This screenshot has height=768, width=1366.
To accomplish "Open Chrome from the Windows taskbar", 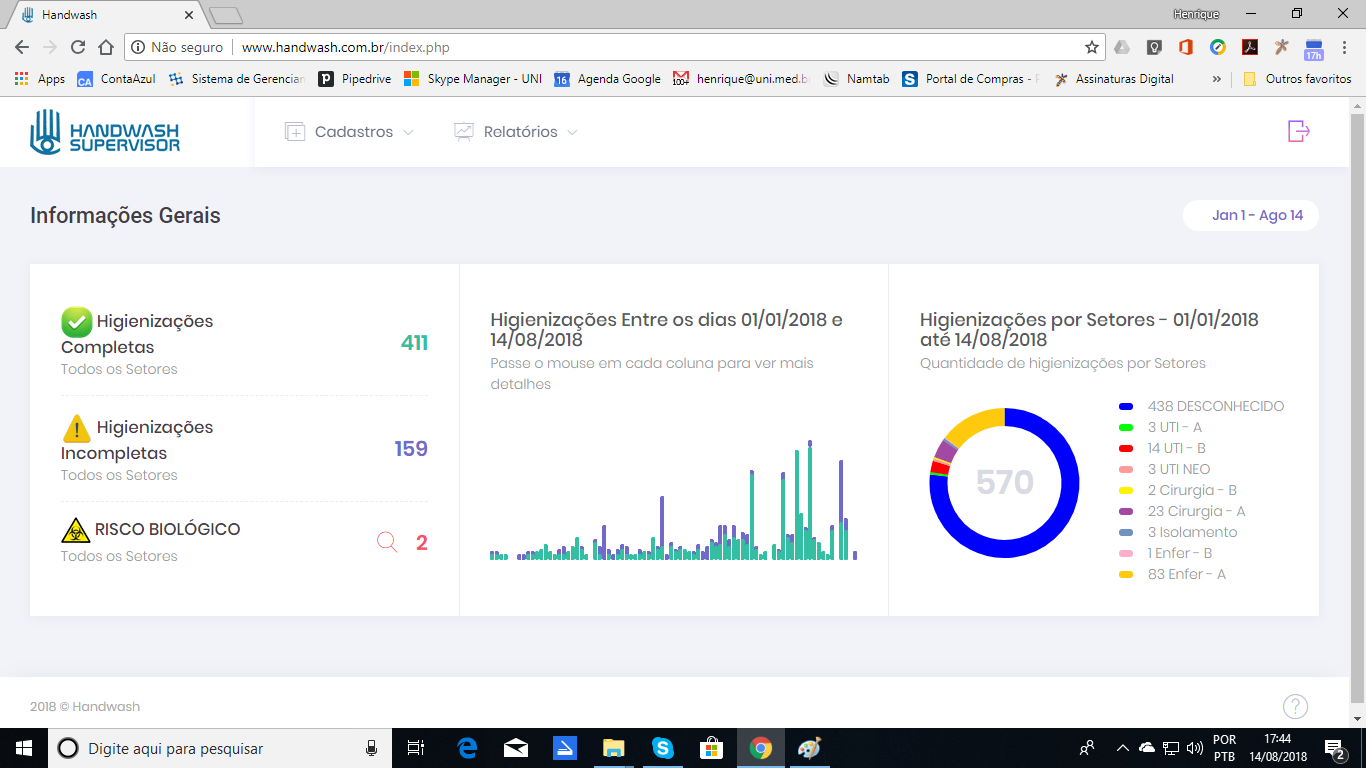I will pos(761,748).
